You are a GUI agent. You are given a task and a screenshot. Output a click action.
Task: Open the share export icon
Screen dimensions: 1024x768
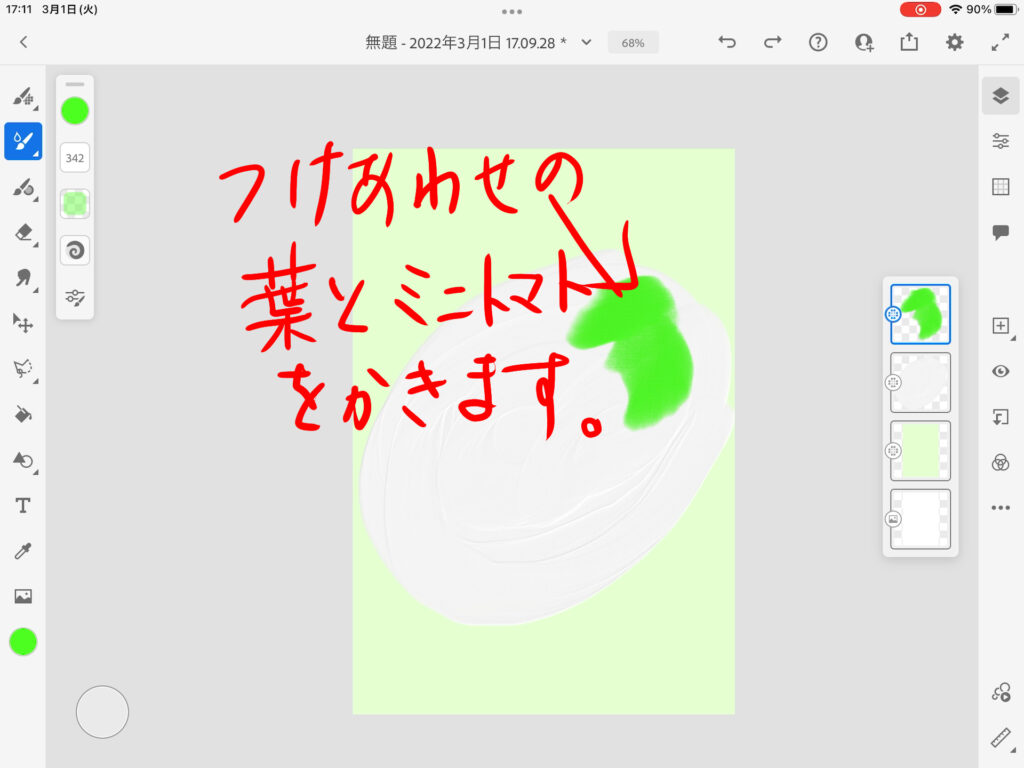tap(909, 42)
